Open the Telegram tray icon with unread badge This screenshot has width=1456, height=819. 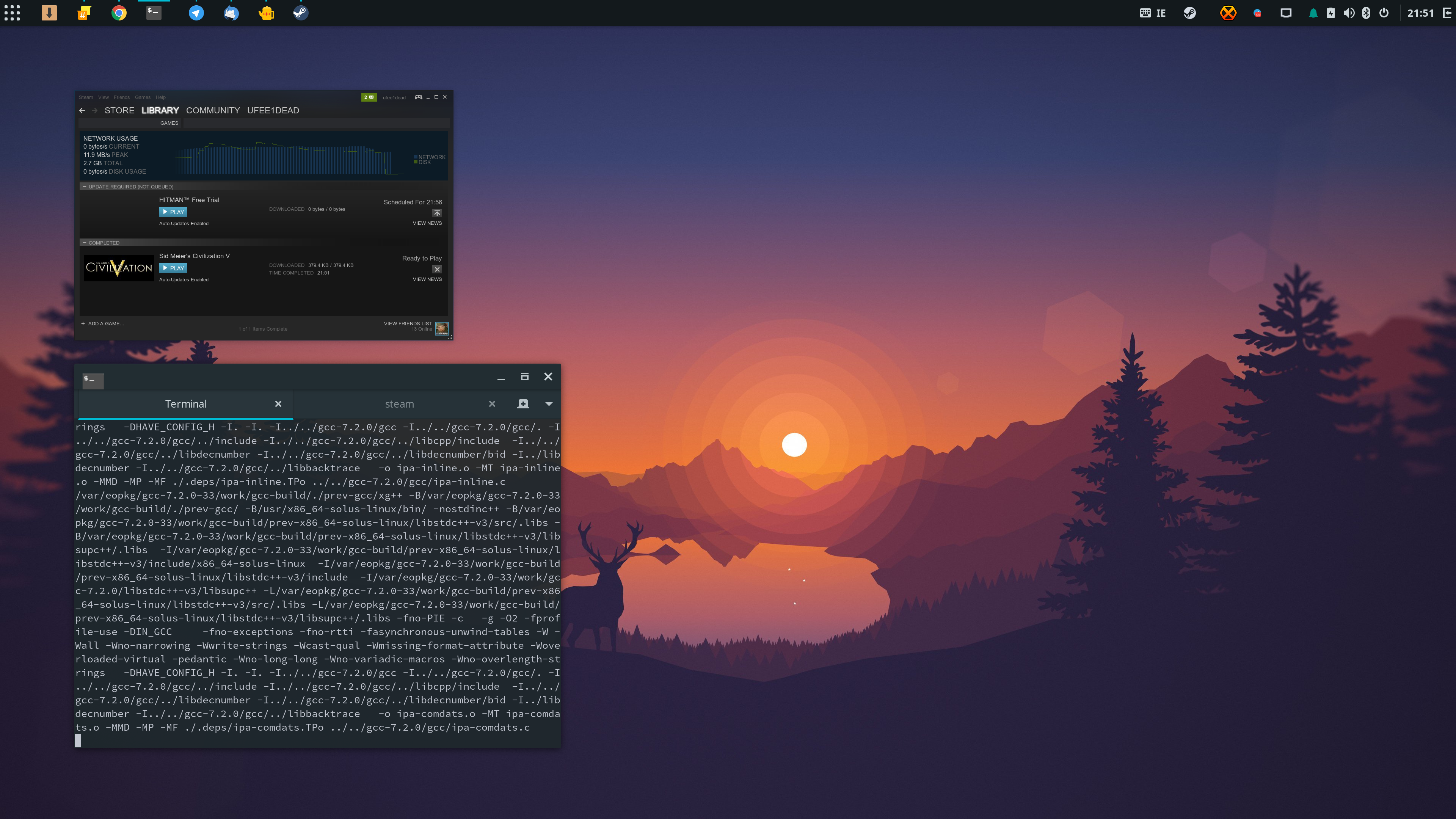pos(1257,13)
